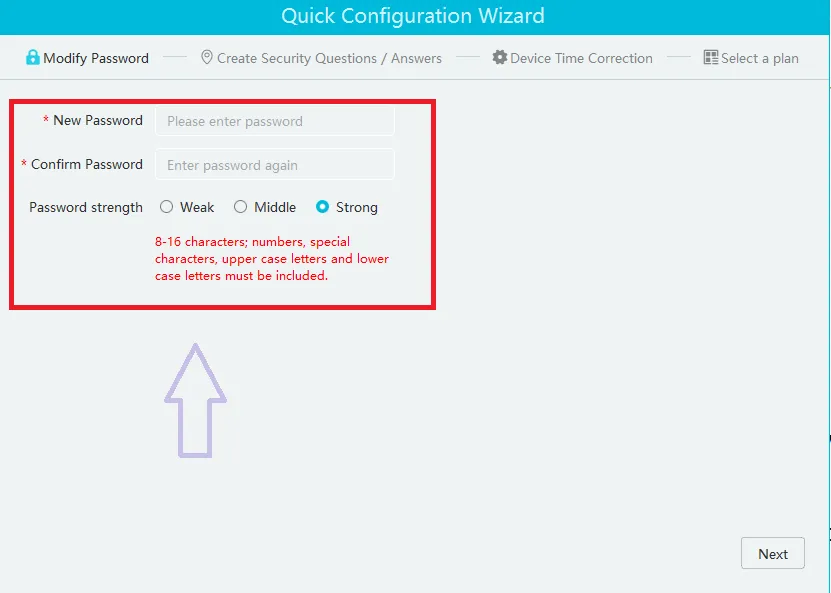Click the pin icon beside Create Security Questions
831x593 pixels.
[x=207, y=58]
